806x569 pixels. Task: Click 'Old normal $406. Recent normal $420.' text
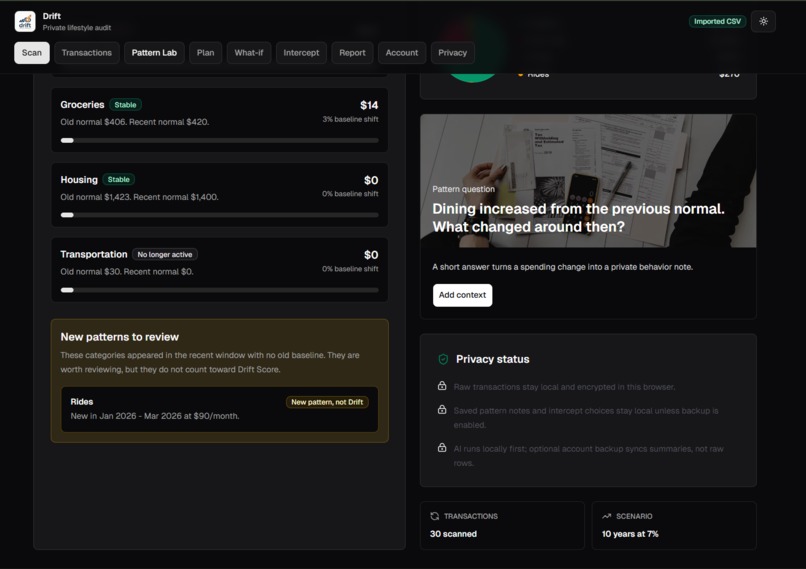click(x=135, y=122)
